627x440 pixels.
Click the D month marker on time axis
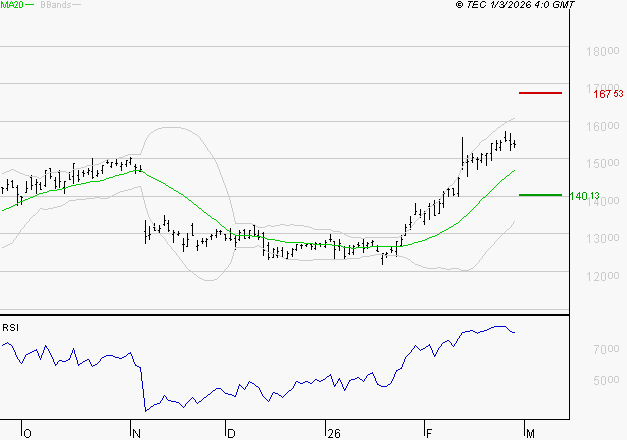coord(231,434)
